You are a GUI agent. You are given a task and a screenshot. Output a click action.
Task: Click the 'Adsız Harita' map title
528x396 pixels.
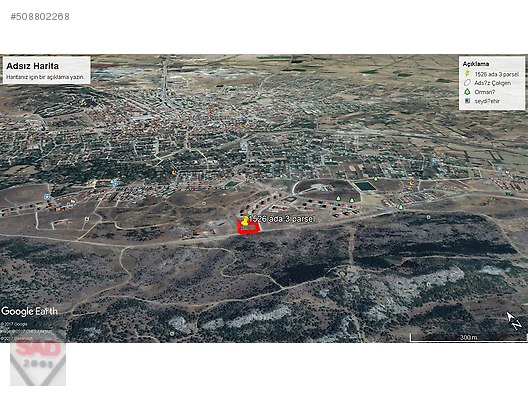pos(32,66)
